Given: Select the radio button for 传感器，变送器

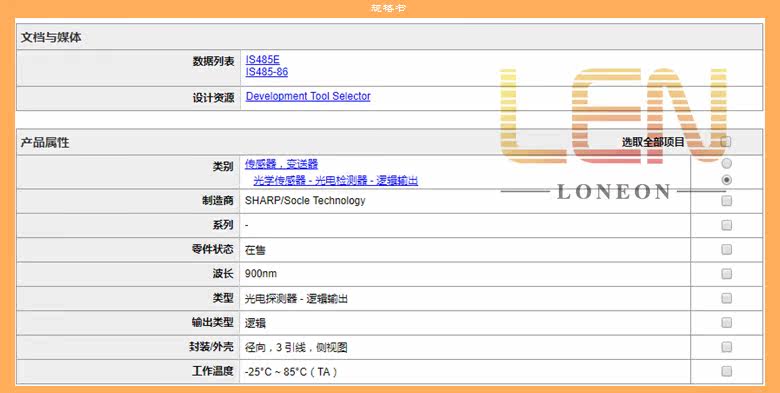Looking at the screenshot, I should [x=726, y=163].
